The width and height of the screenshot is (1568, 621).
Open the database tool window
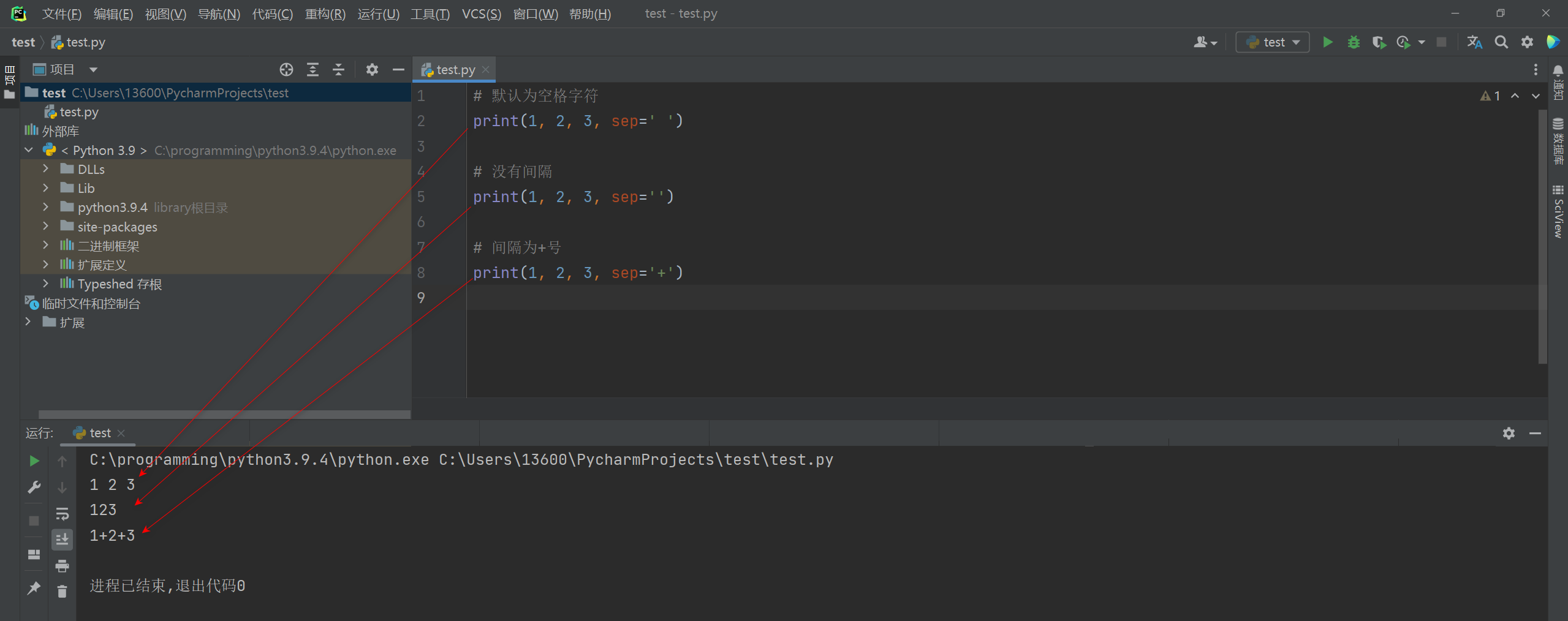point(1558,141)
